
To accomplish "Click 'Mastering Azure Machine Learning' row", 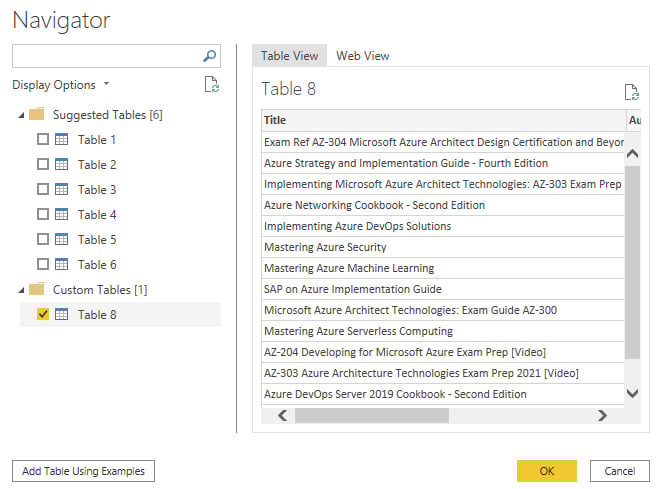I will (x=443, y=268).
